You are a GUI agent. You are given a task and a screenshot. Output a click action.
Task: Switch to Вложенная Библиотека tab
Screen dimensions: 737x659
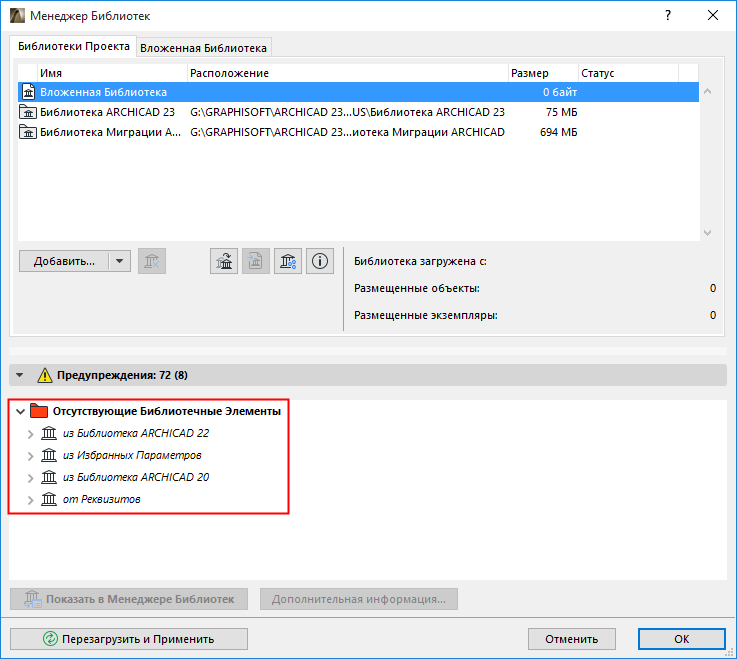pyautogui.click(x=204, y=48)
